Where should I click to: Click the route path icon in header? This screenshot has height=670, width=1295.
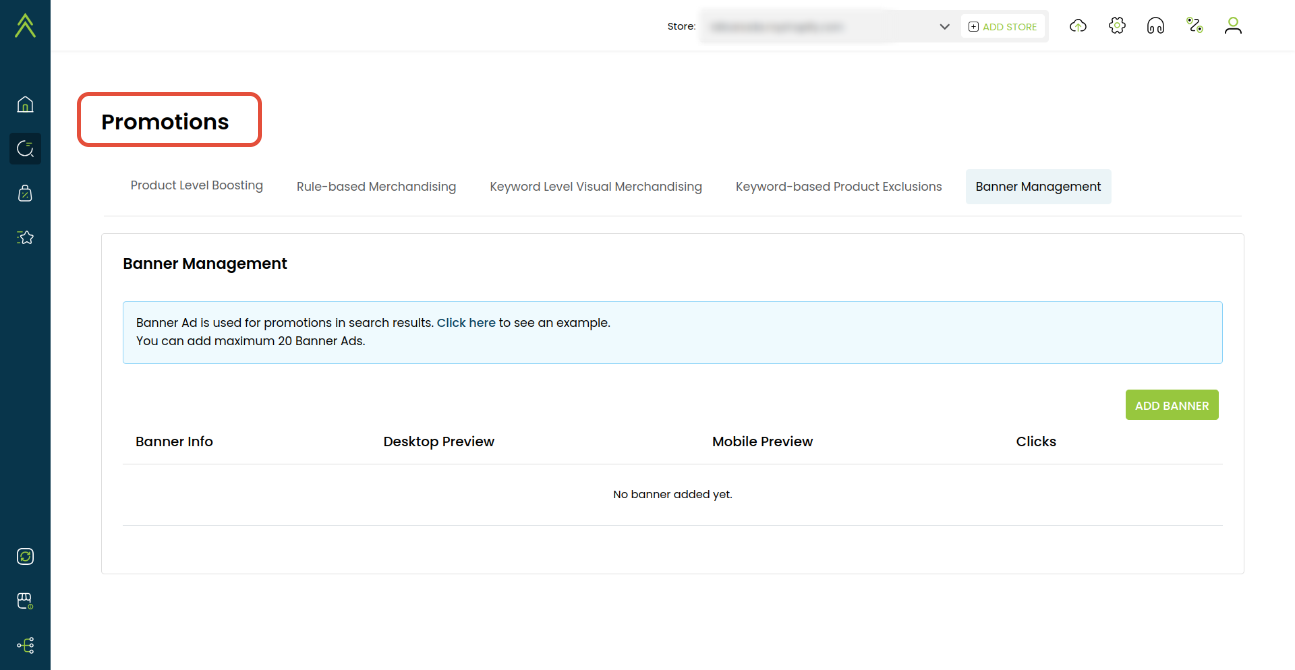click(1194, 26)
